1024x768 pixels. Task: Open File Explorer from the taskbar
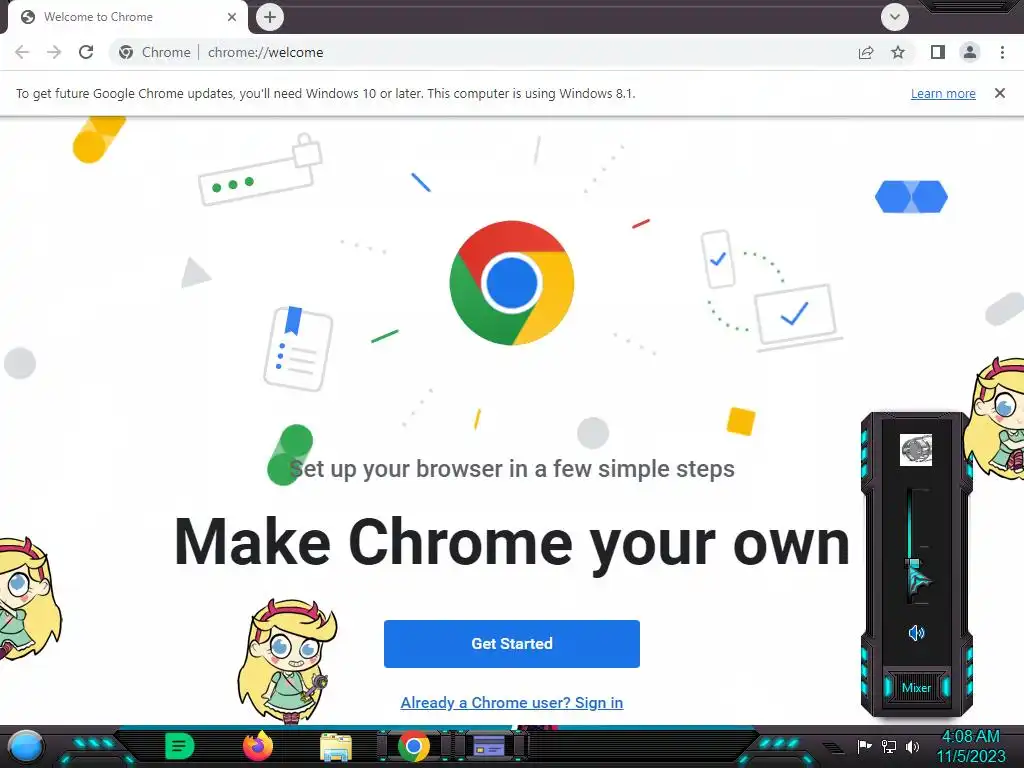click(336, 748)
